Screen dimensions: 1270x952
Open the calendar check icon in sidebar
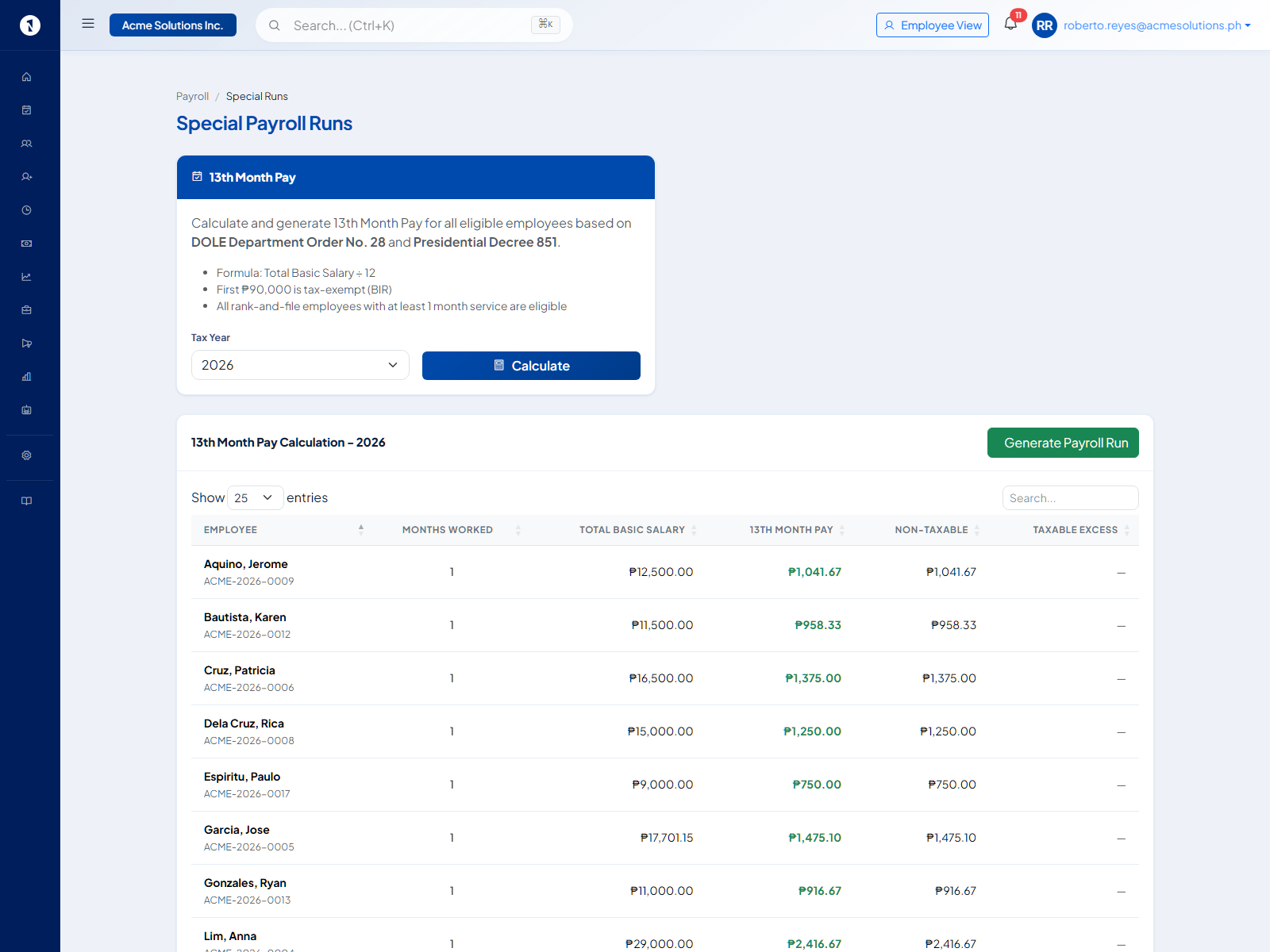(x=26, y=110)
